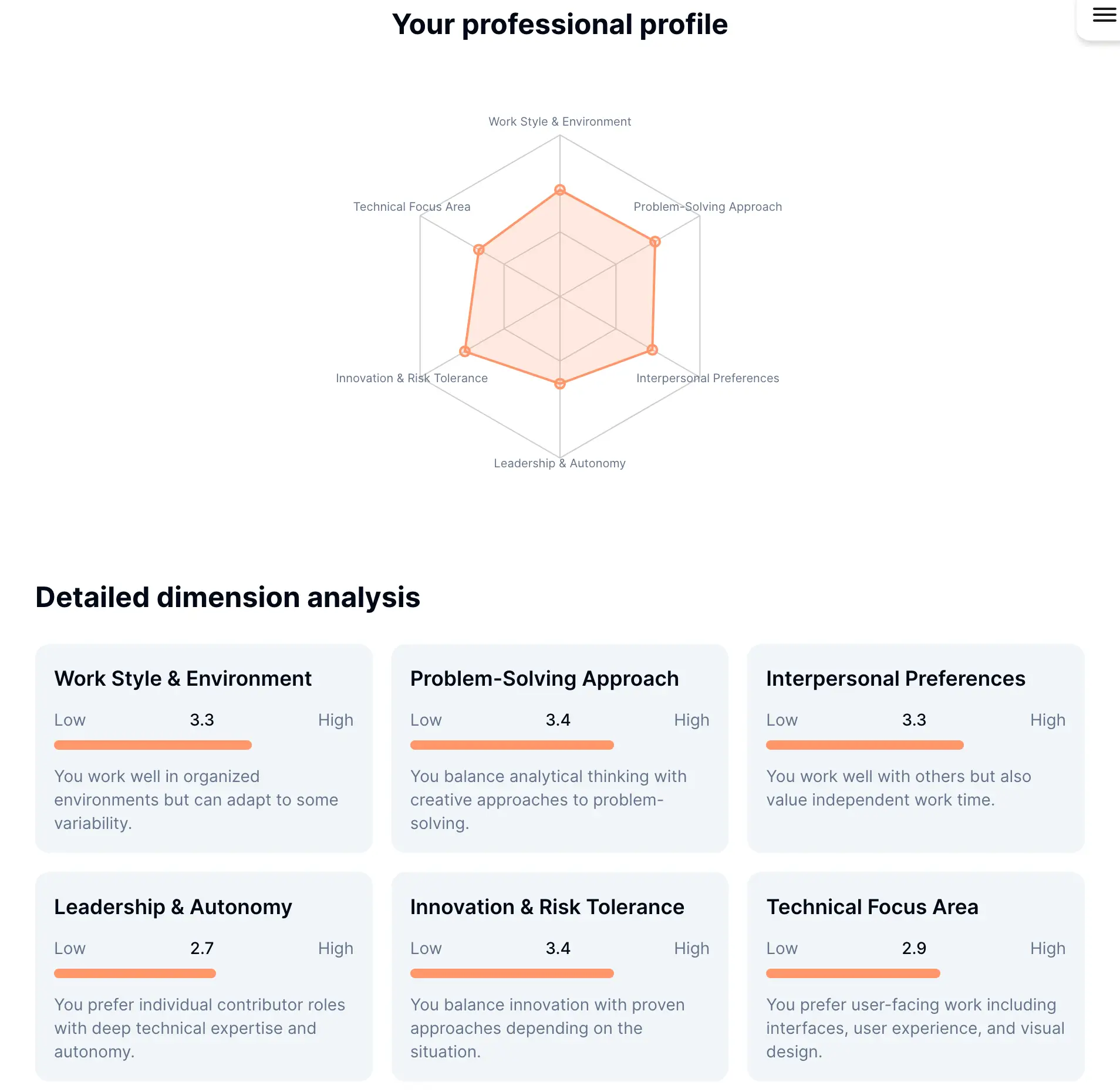
Task: Click the Problem-Solving Approach radar data point
Action: (x=655, y=241)
